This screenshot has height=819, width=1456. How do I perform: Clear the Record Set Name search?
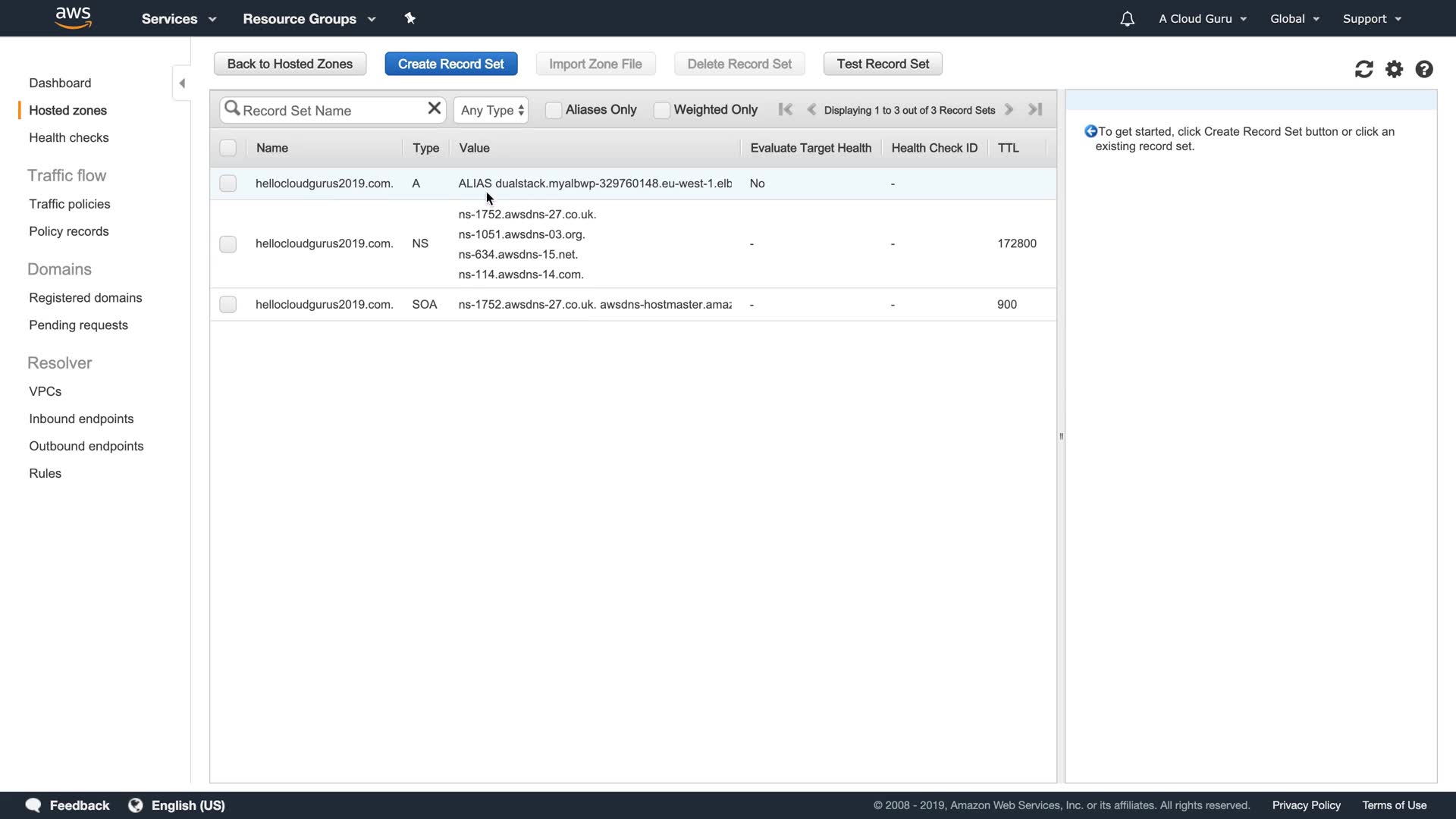click(x=434, y=108)
